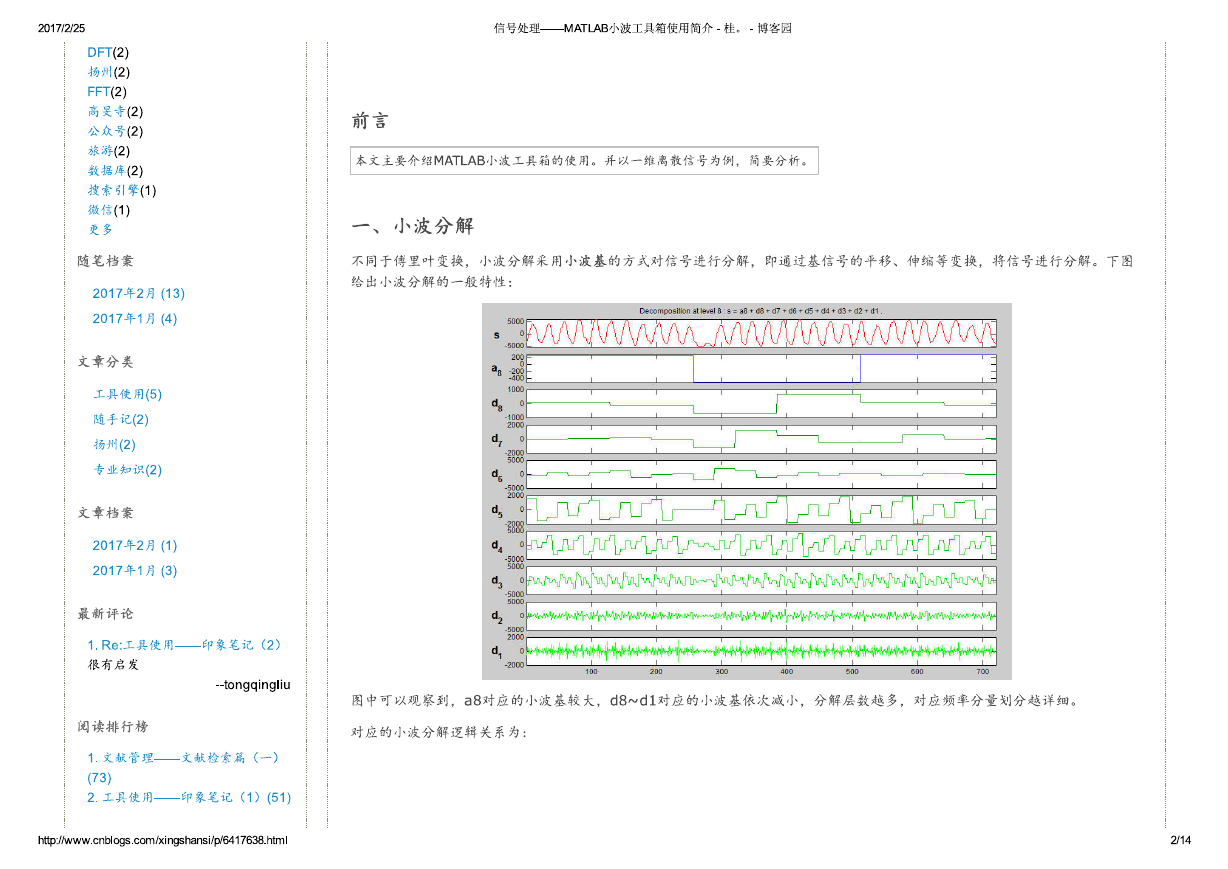Click the page URL in the footer

163,840
